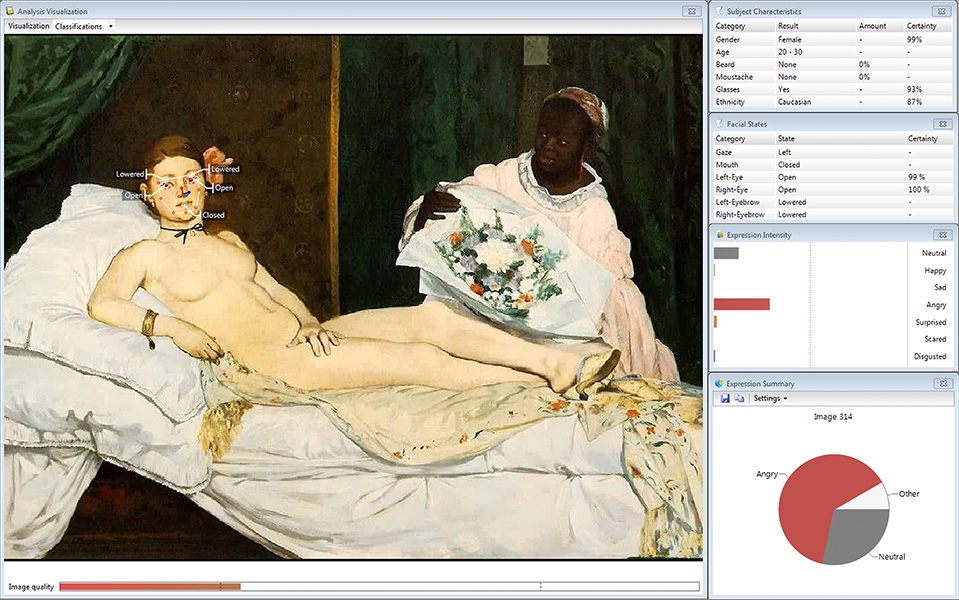Click the Moustache row
The image size is (959, 600).
click(x=832, y=77)
